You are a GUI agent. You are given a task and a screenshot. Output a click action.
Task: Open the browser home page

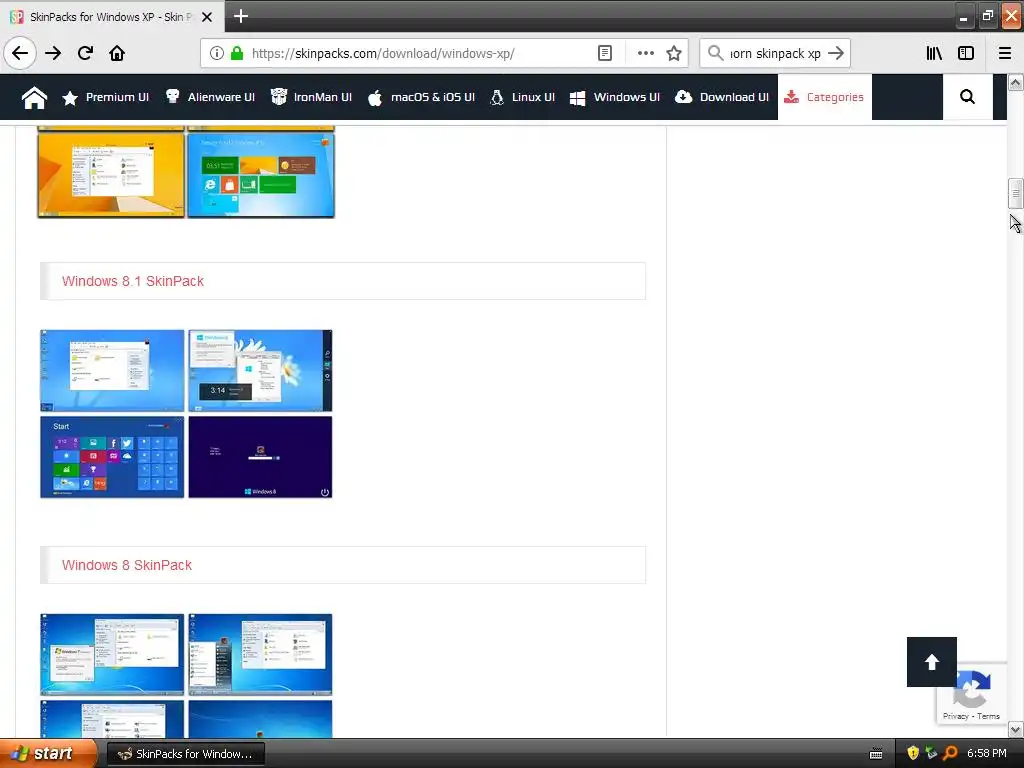pos(117,53)
